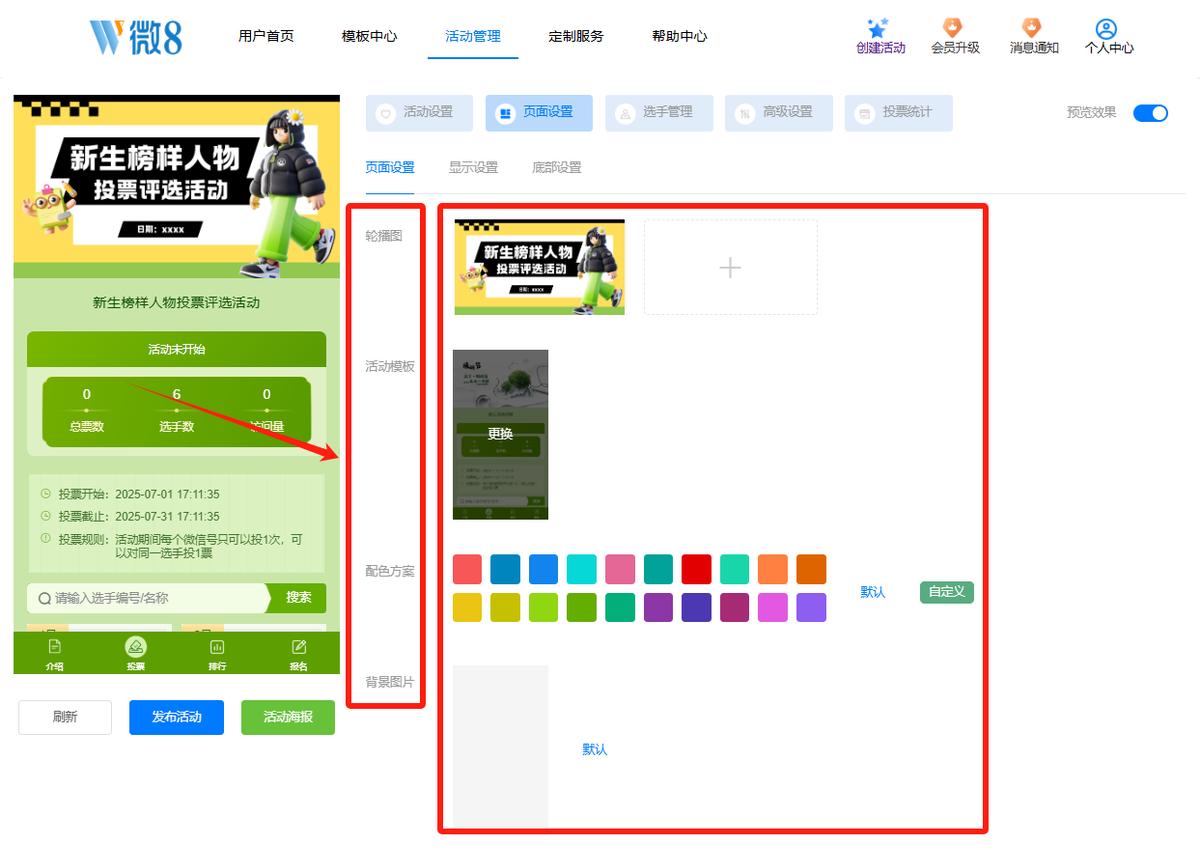This screenshot has width=1200, height=850.
Task: Click 背景图片 label
Action: click(x=390, y=682)
